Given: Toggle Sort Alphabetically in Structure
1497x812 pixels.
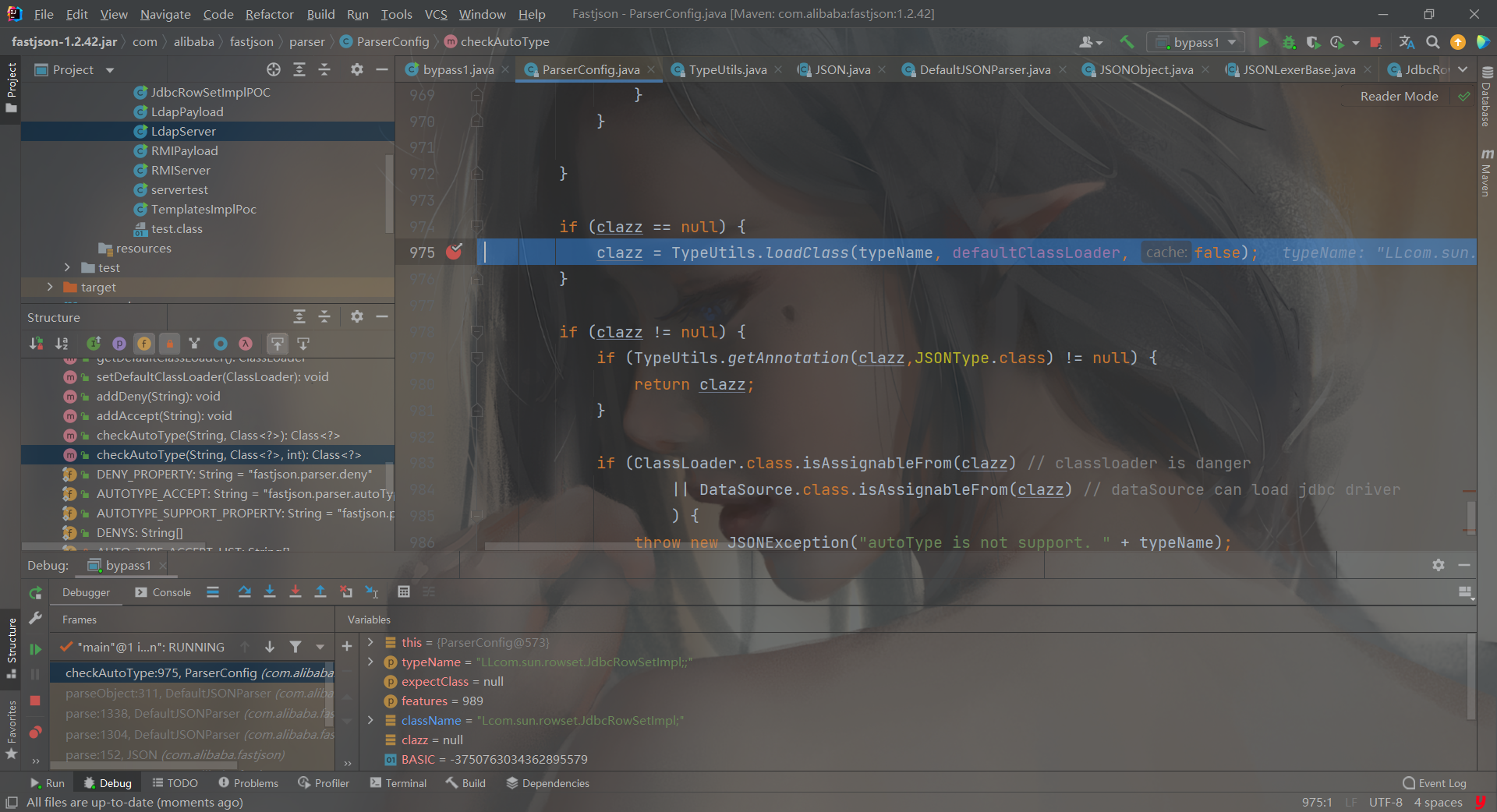Looking at the screenshot, I should (x=62, y=344).
